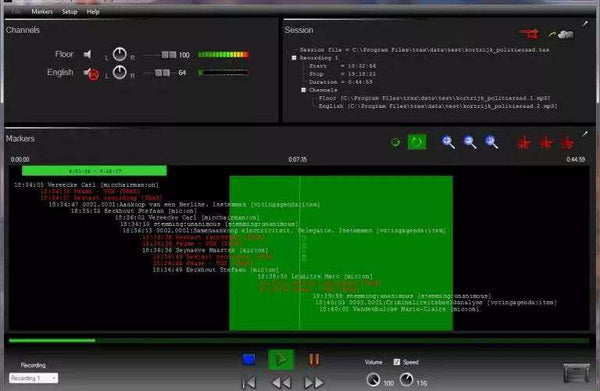Select the Duration row in Session
This screenshot has height=391, width=600.
341,82
